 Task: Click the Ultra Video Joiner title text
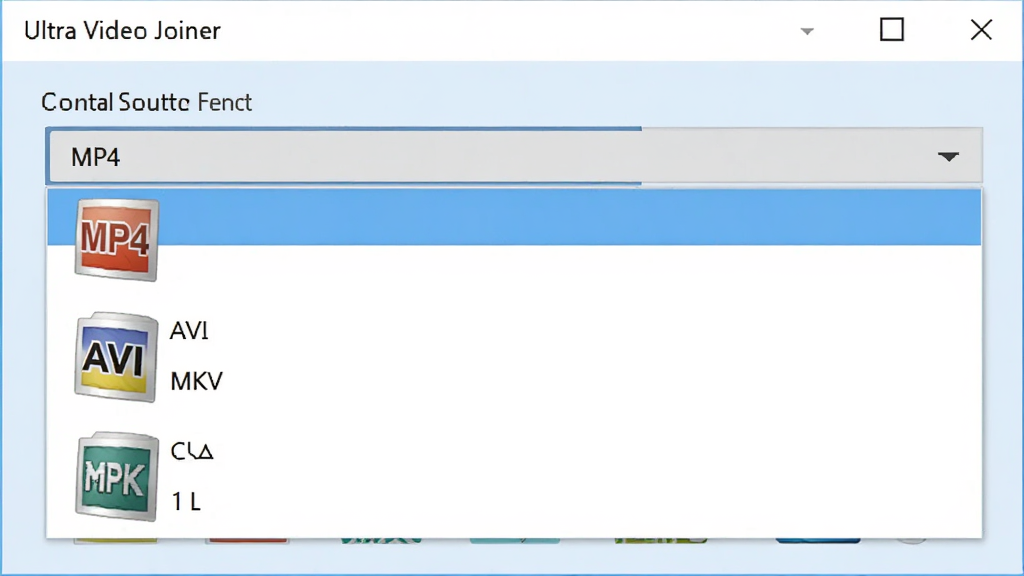click(x=122, y=31)
